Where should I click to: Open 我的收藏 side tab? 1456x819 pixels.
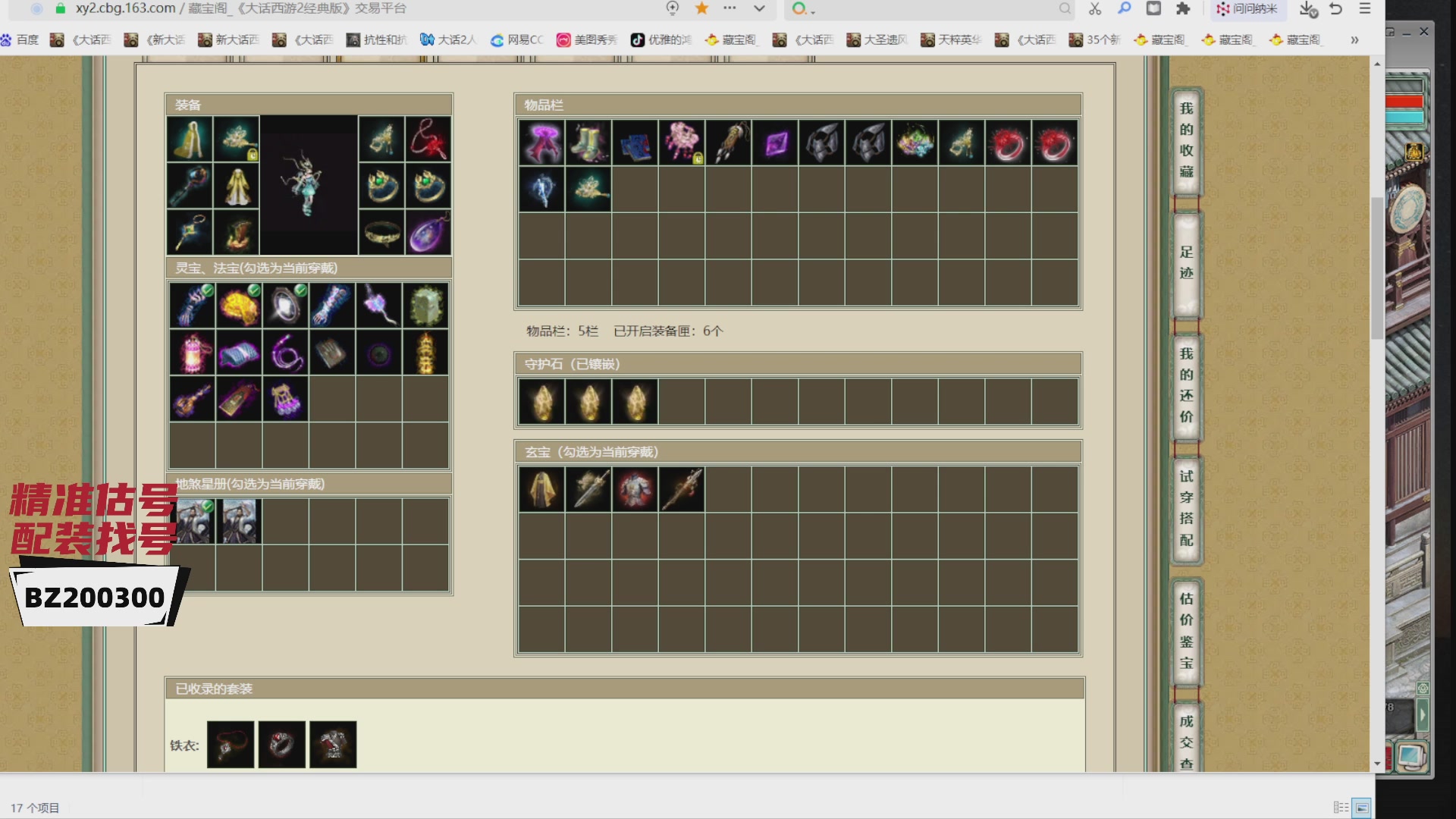pyautogui.click(x=1186, y=140)
